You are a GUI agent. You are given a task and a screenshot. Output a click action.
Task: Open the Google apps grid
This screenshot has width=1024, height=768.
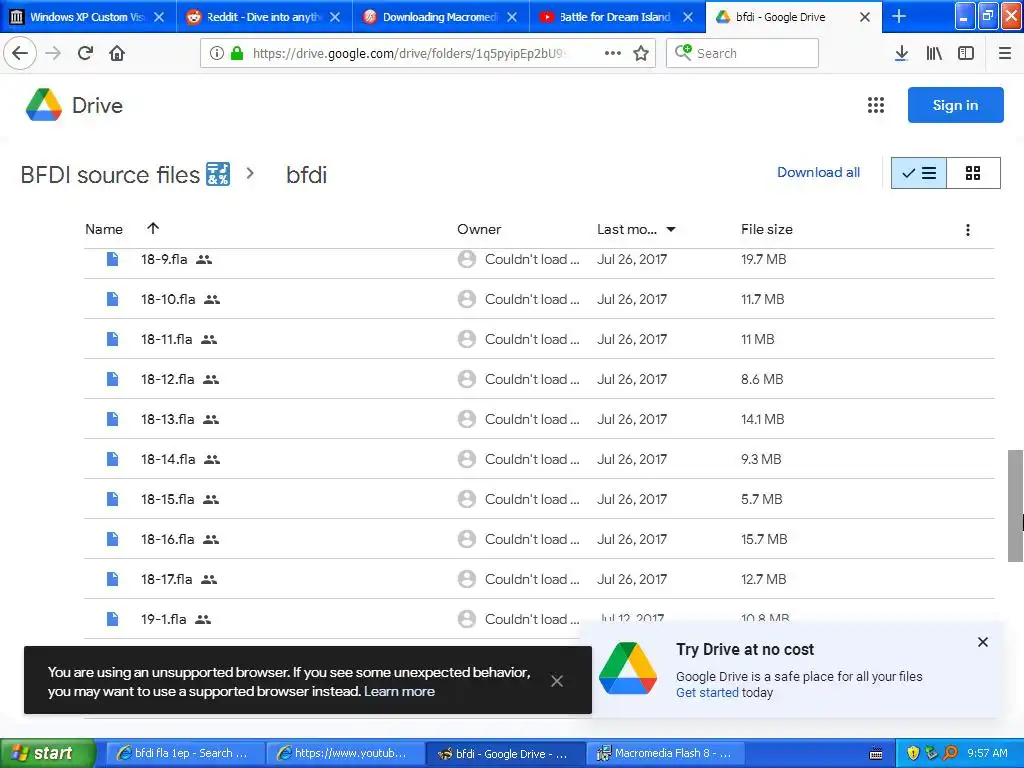coord(876,105)
